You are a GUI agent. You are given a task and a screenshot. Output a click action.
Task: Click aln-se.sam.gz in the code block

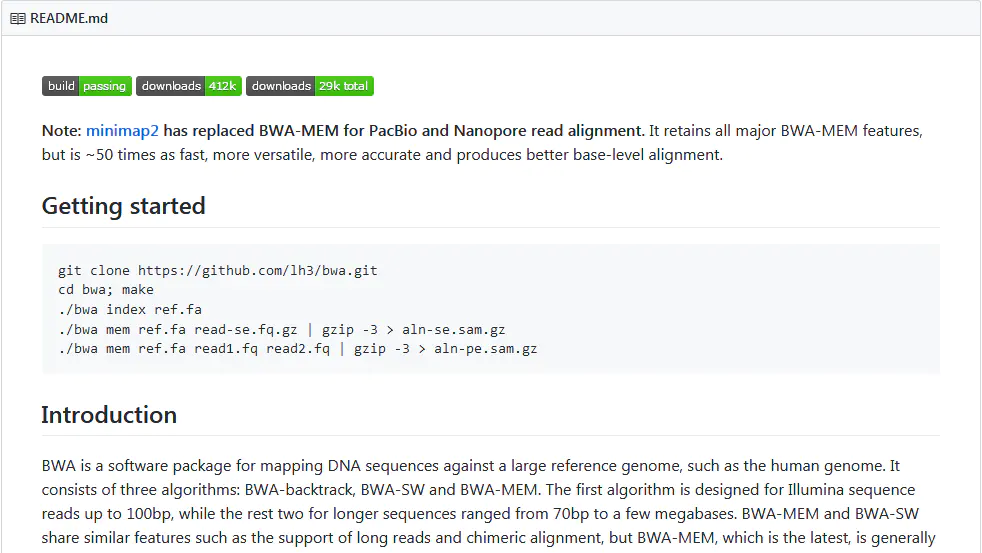pos(453,329)
